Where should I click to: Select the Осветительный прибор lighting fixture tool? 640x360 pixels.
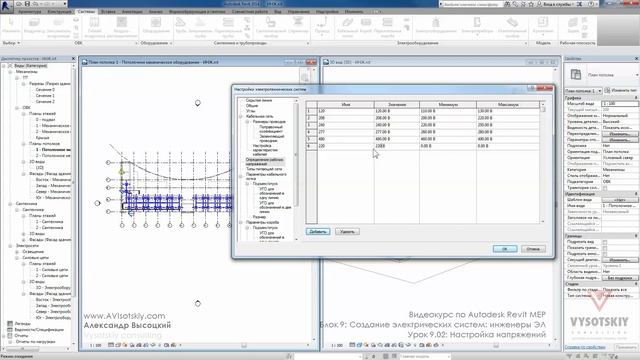click(x=512, y=27)
